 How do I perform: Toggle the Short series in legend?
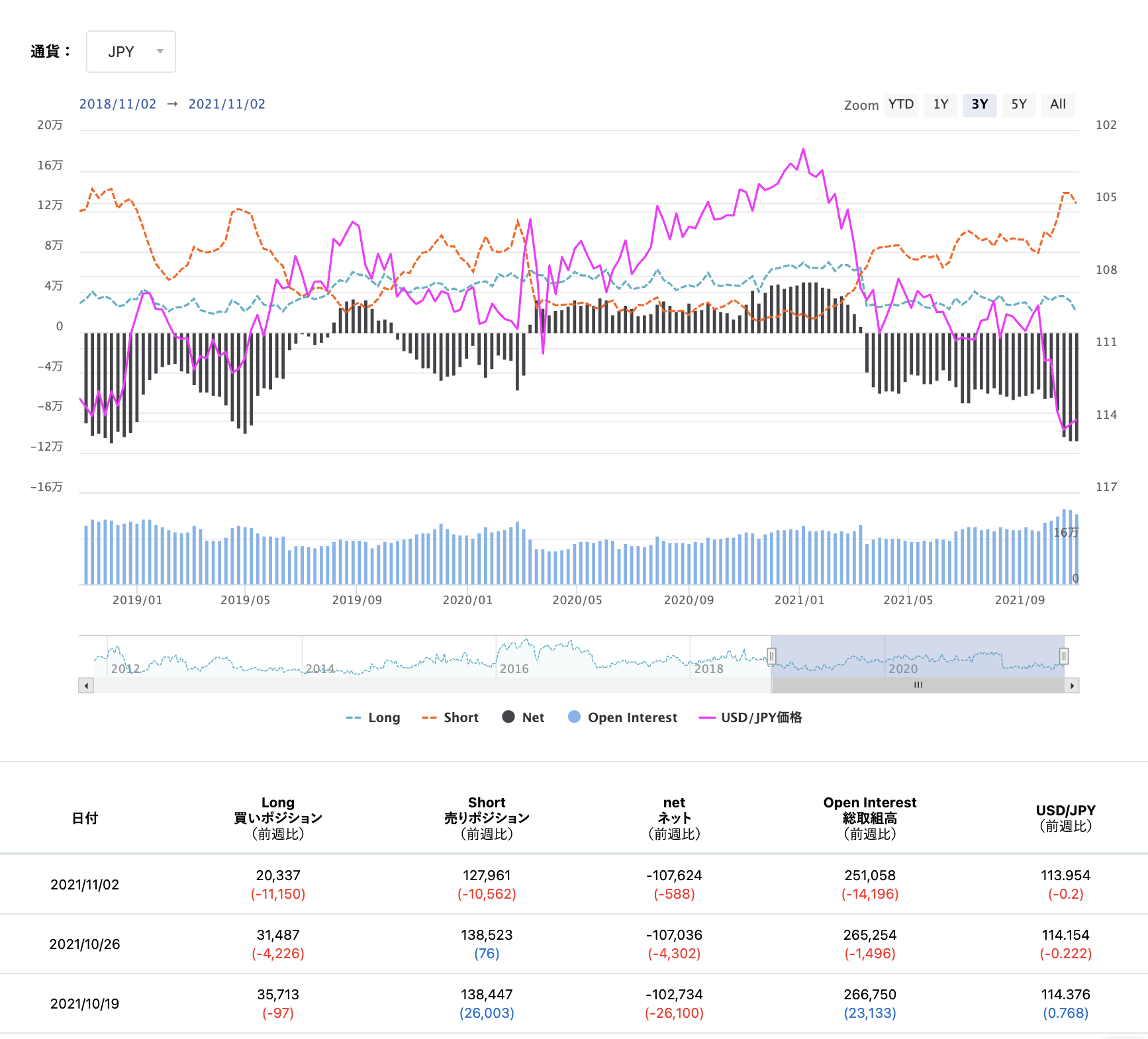tap(450, 717)
